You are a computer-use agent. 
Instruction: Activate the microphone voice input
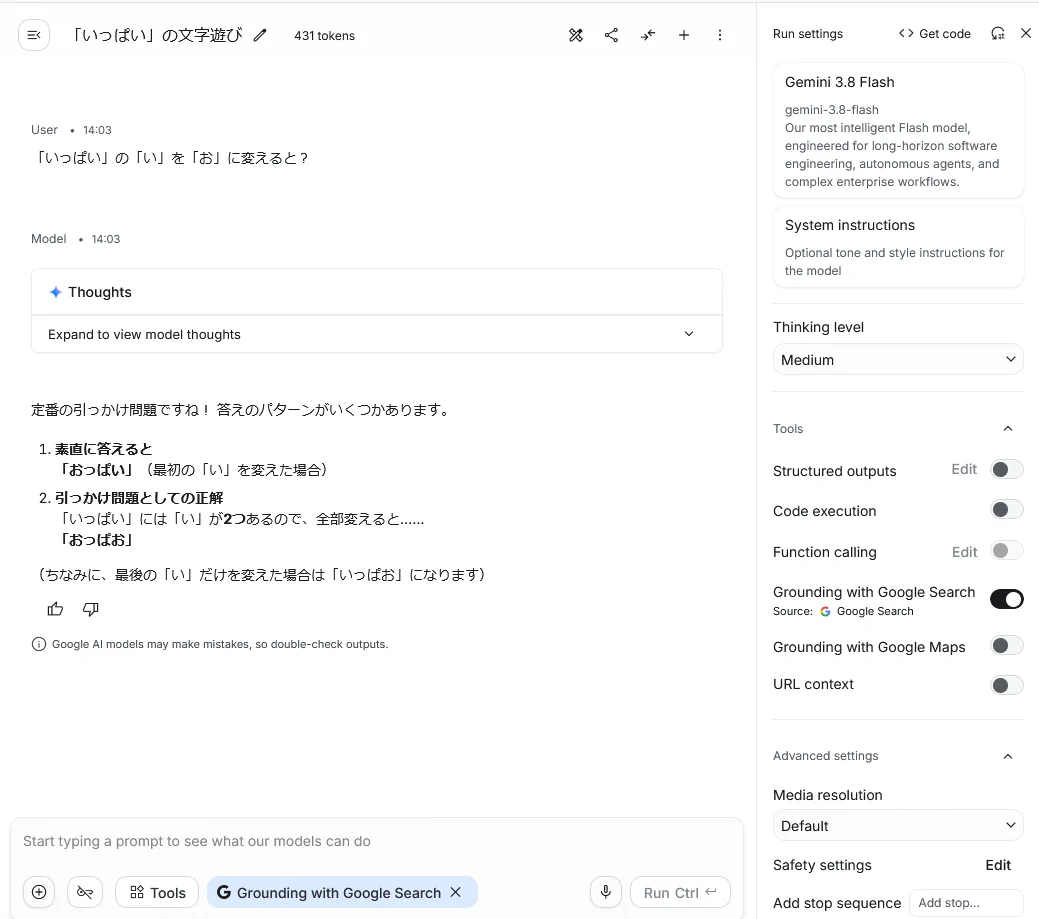606,892
